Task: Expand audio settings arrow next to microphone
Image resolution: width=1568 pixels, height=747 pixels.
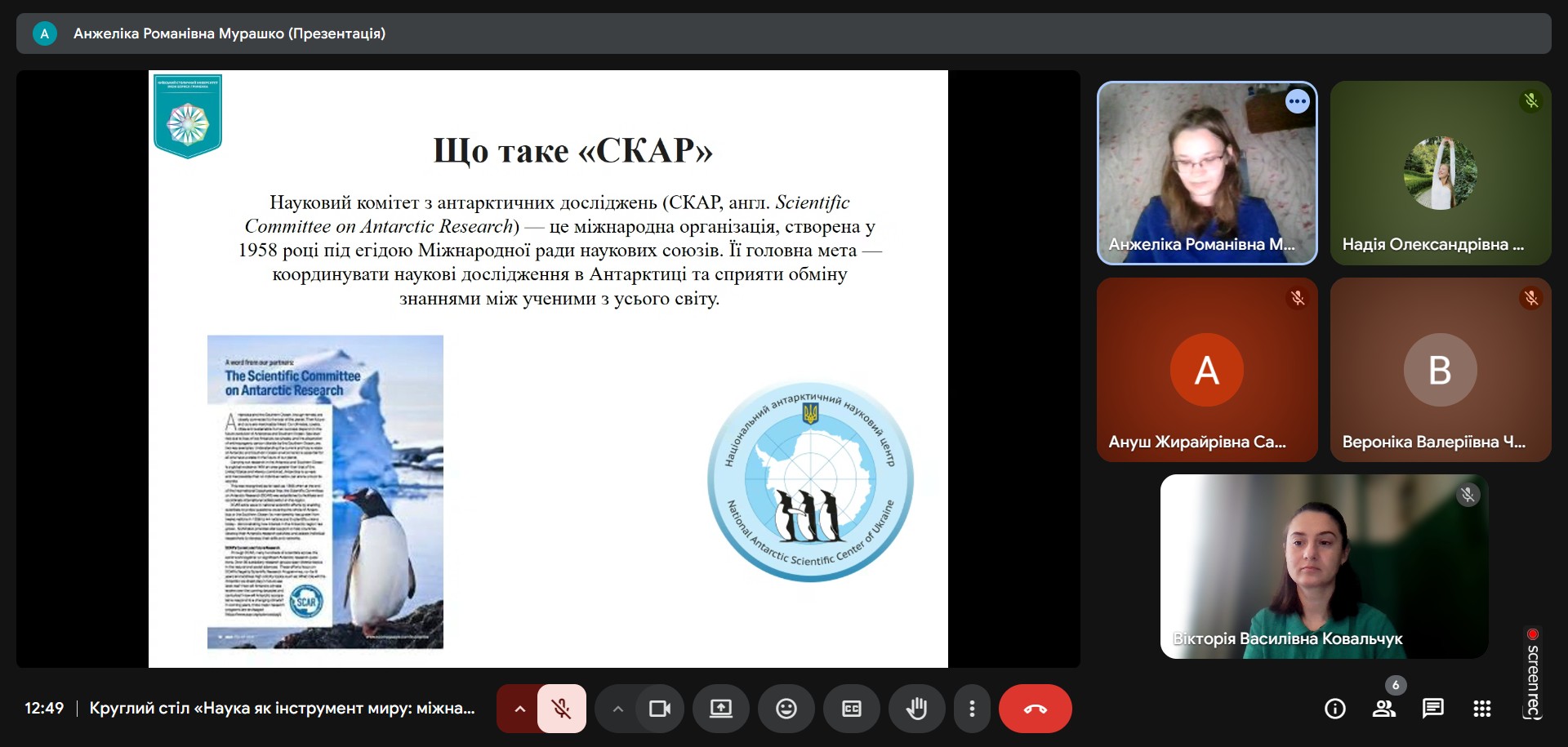Action: click(x=519, y=709)
